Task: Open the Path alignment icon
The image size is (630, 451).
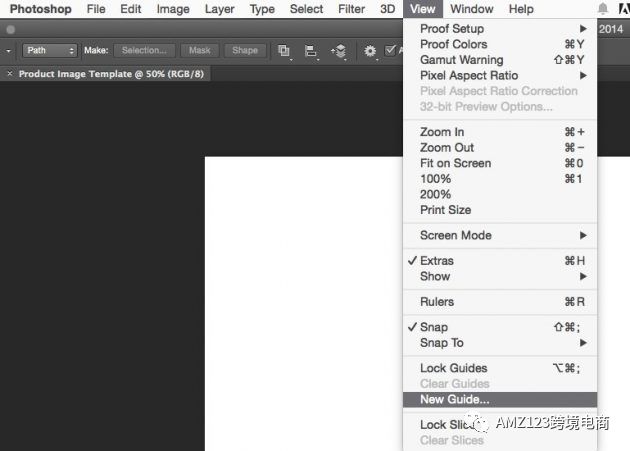Action: point(311,50)
